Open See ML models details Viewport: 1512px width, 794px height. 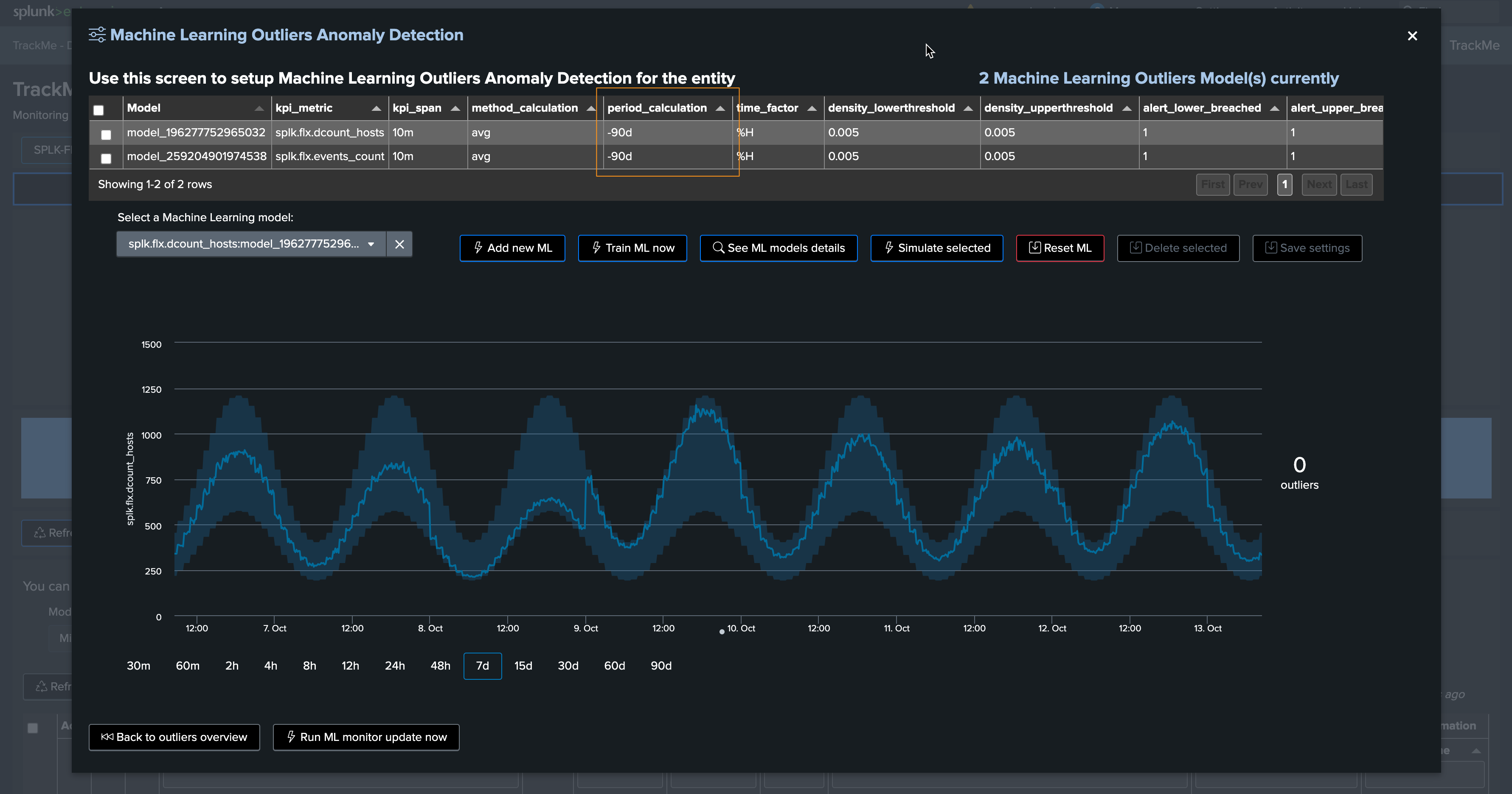[x=778, y=248]
